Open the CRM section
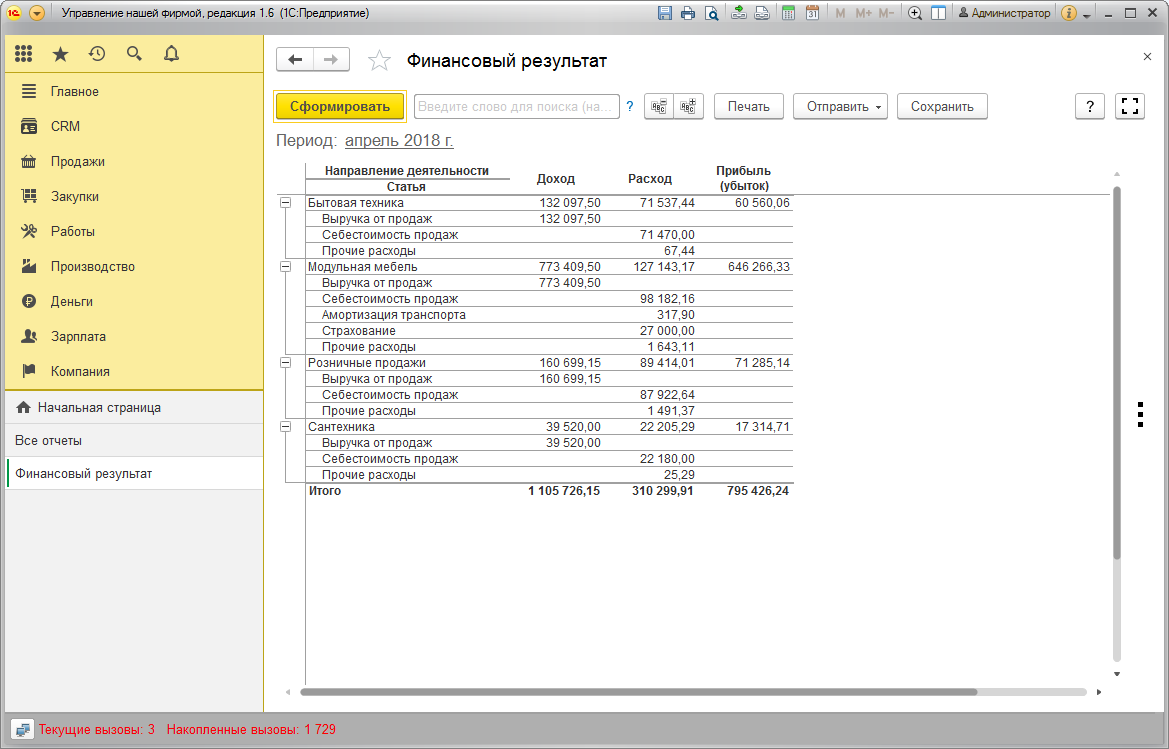The width and height of the screenshot is (1169, 749). pos(134,127)
